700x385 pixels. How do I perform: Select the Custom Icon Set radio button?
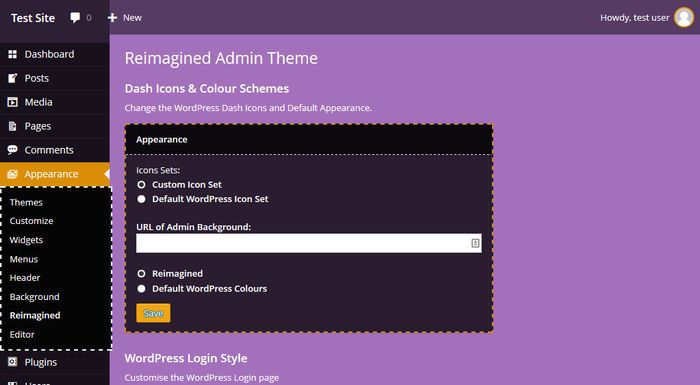tap(142, 184)
